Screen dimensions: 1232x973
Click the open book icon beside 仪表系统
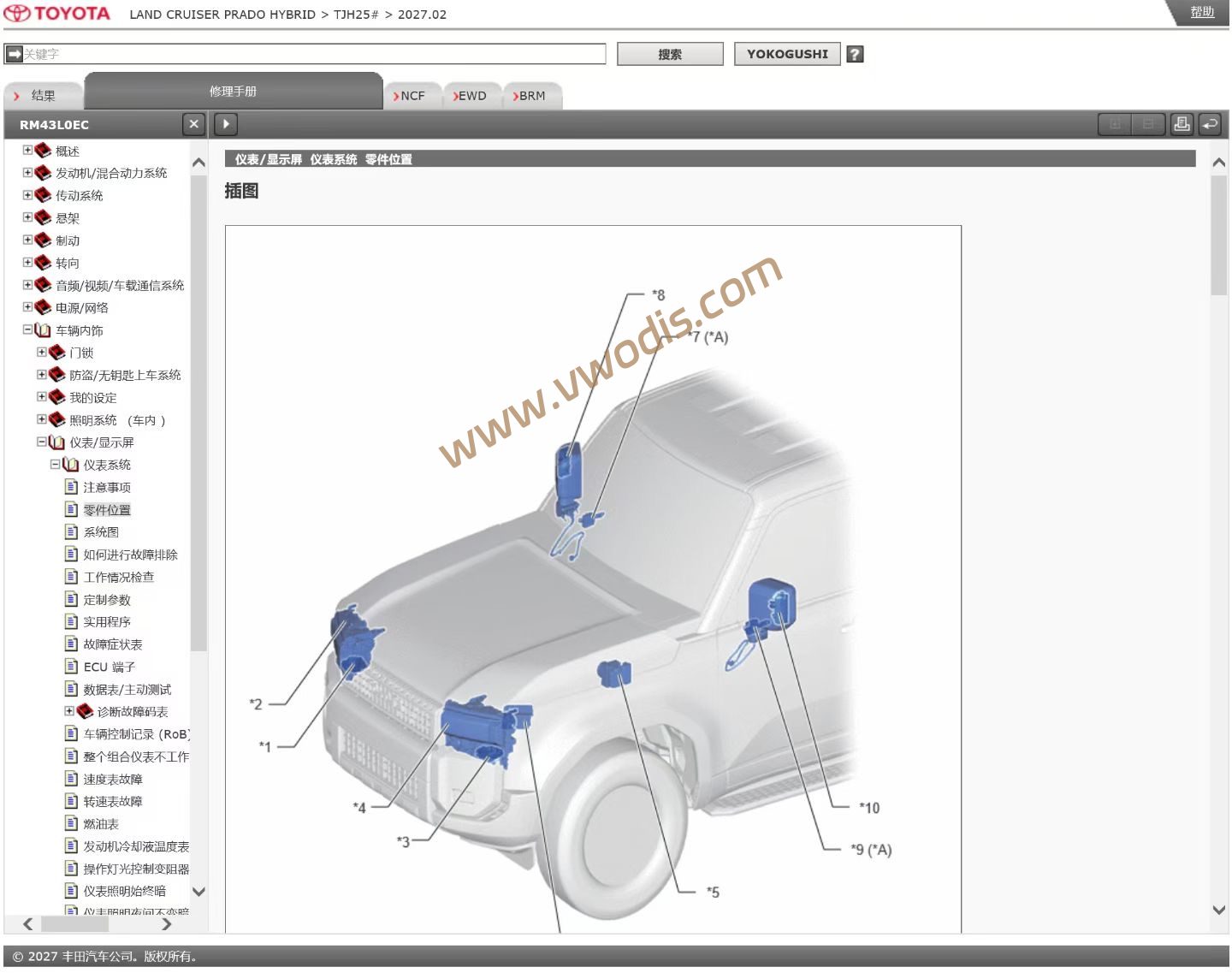[x=70, y=465]
